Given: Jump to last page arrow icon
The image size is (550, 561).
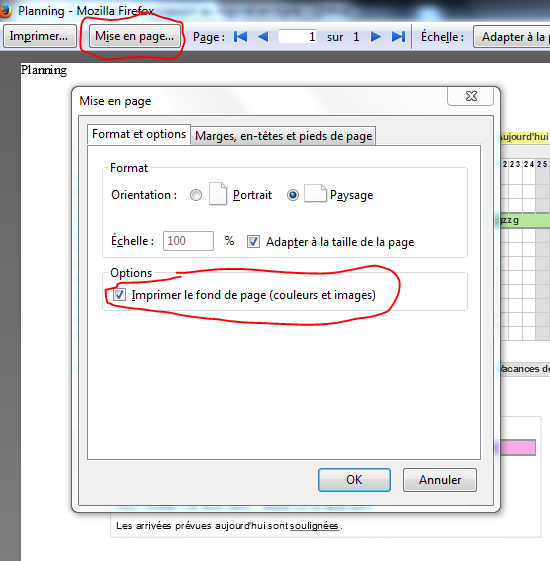Looking at the screenshot, I should point(398,36).
